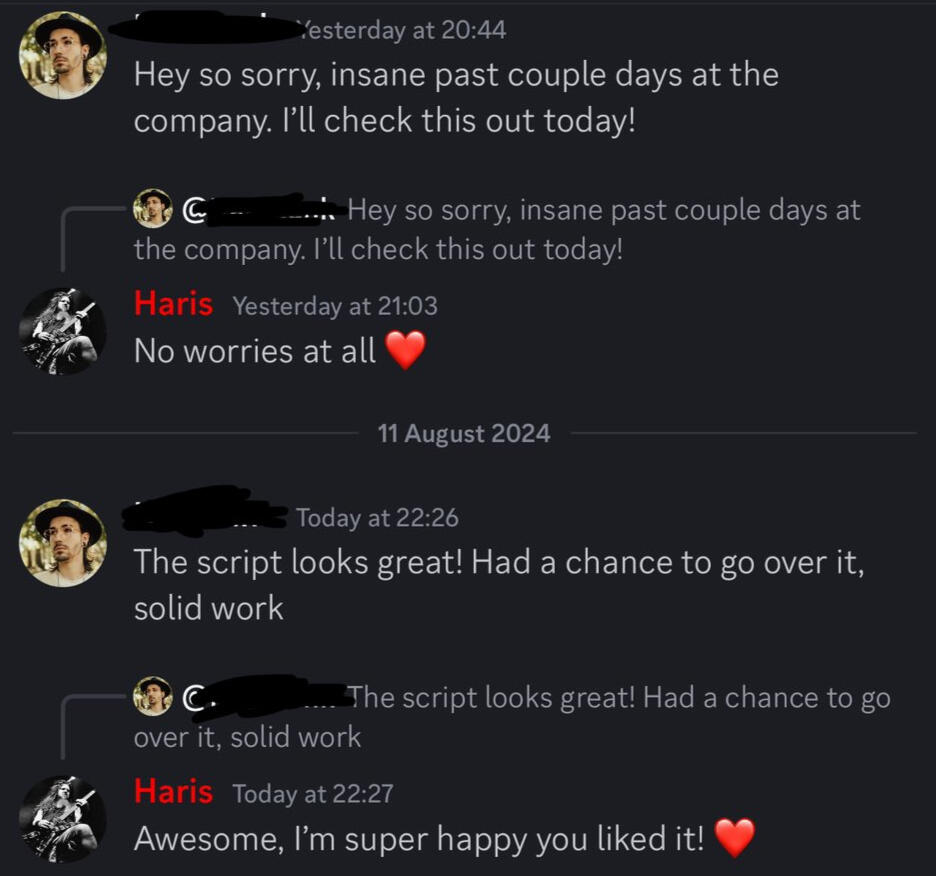
Task: Click the Haris username on the 22:27 message
Action: pos(173,792)
